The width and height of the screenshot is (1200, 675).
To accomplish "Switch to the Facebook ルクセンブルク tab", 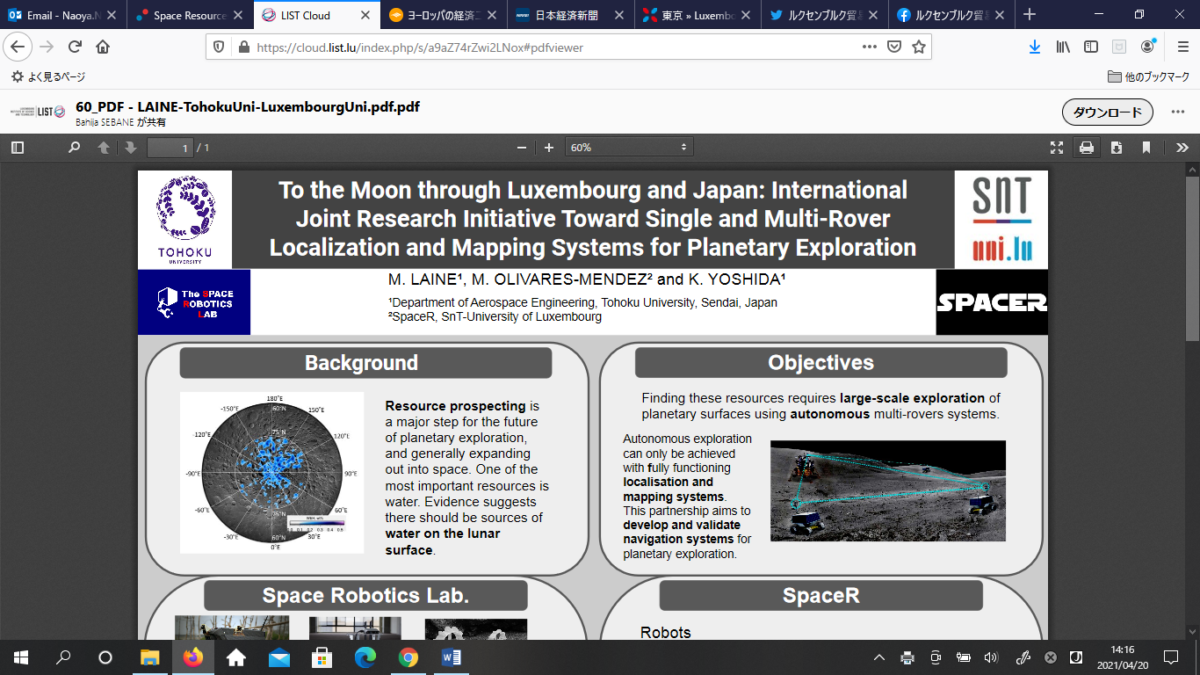I will point(950,15).
